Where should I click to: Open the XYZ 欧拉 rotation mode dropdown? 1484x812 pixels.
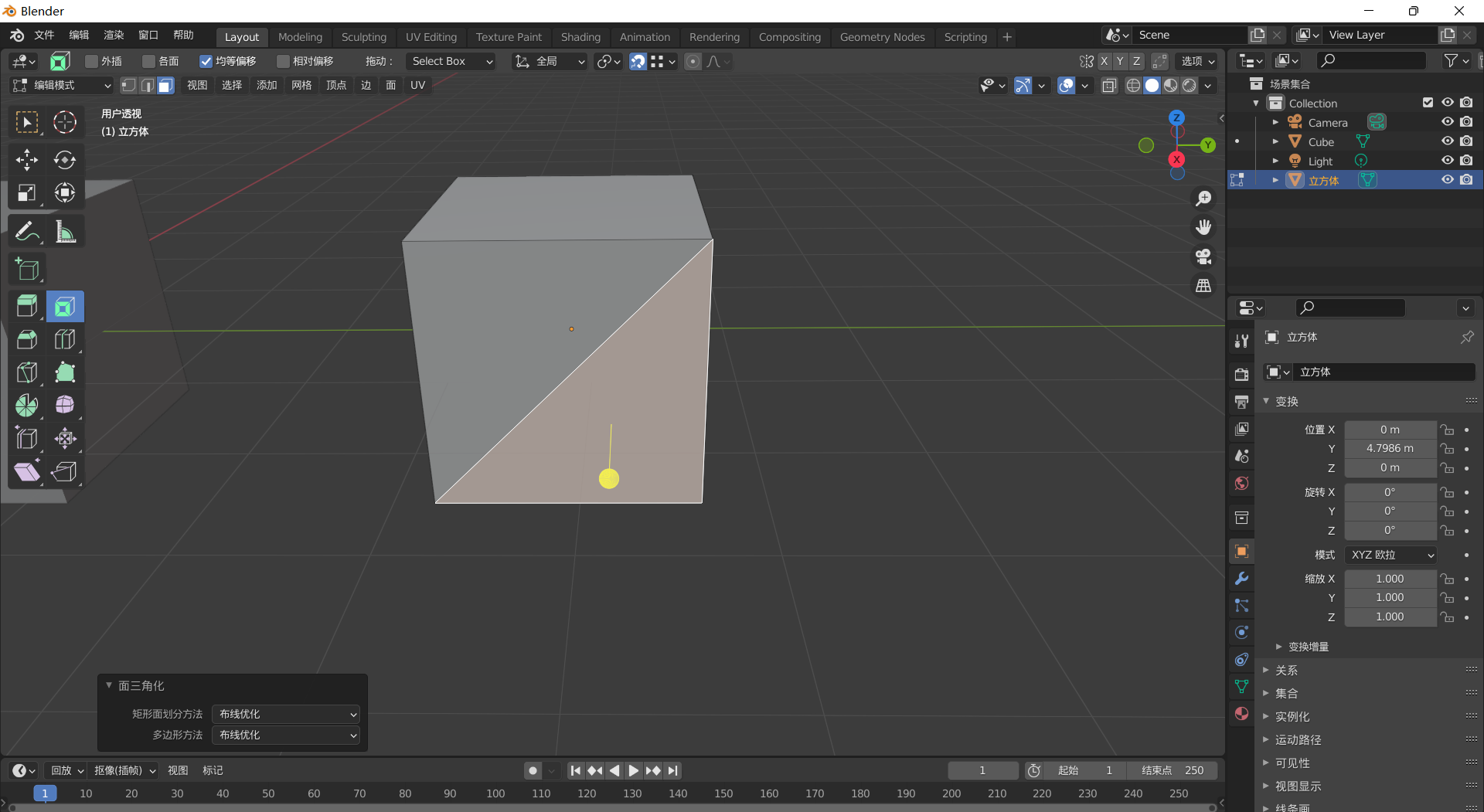click(1391, 555)
